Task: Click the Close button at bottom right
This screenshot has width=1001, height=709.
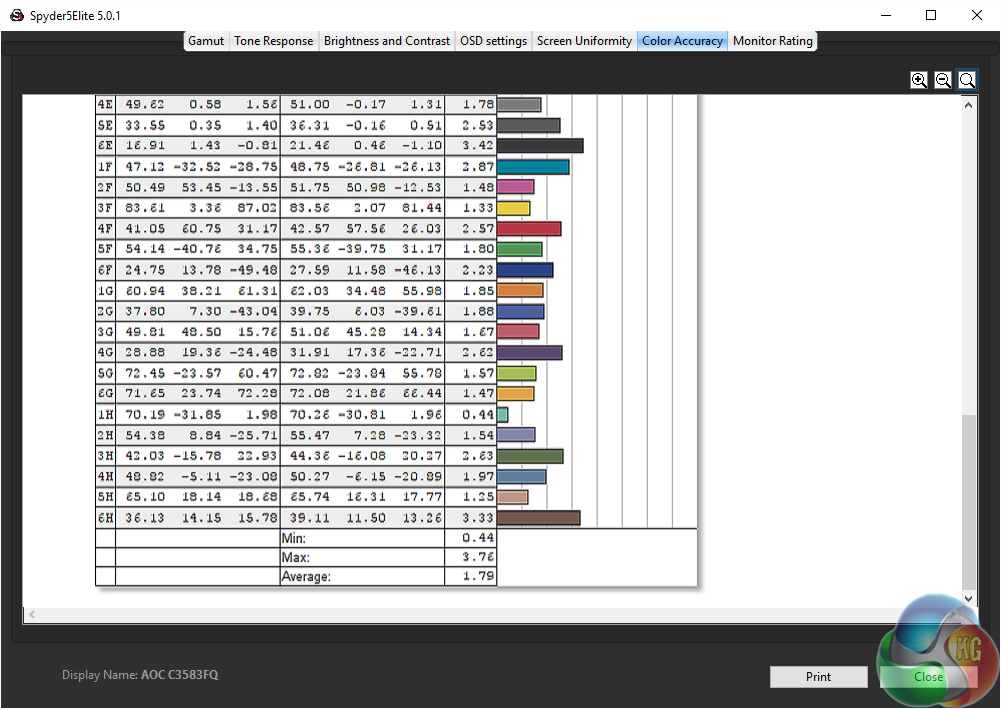Action: [928, 677]
